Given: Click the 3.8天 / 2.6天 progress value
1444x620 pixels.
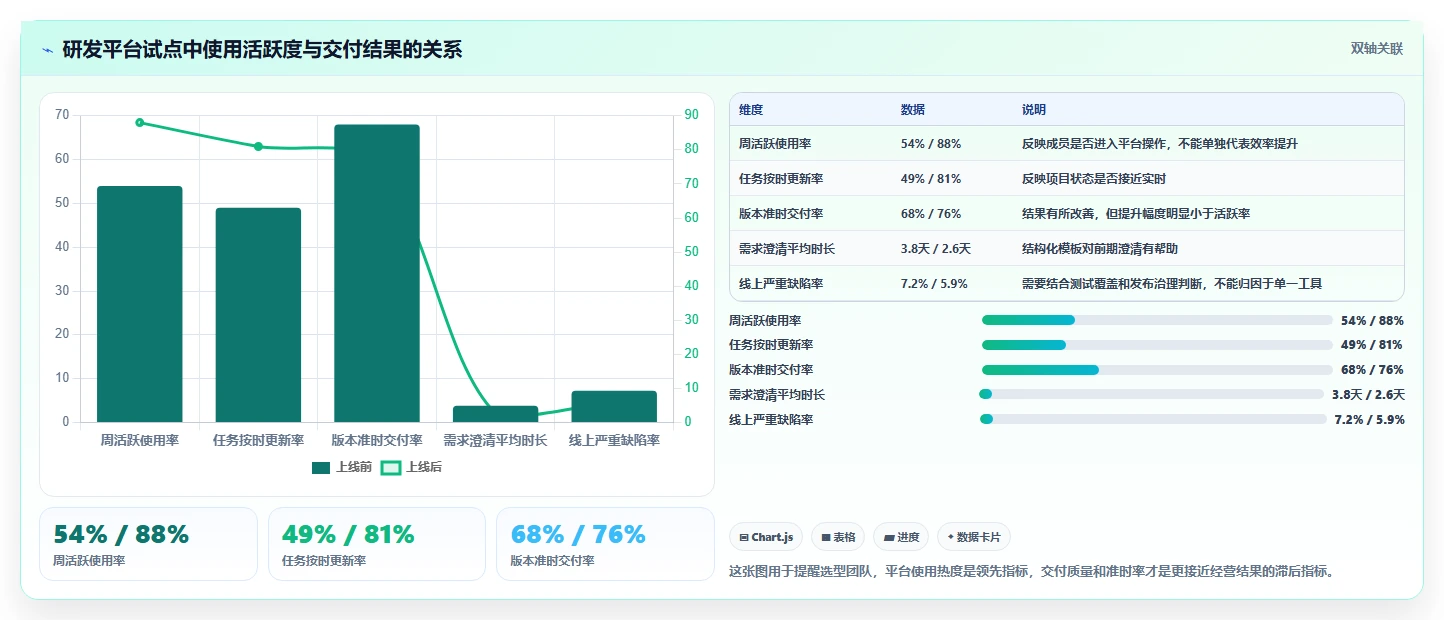Looking at the screenshot, I should (1368, 395).
